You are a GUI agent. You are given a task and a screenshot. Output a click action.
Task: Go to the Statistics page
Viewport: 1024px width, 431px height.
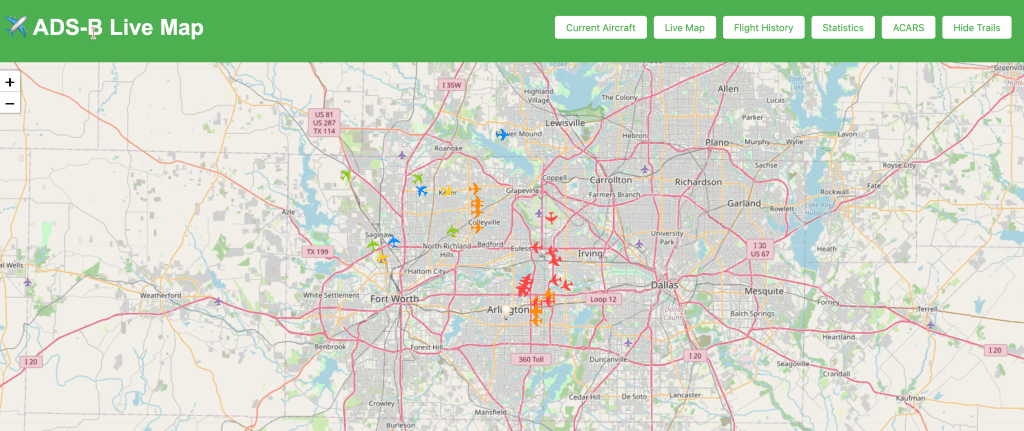click(843, 27)
